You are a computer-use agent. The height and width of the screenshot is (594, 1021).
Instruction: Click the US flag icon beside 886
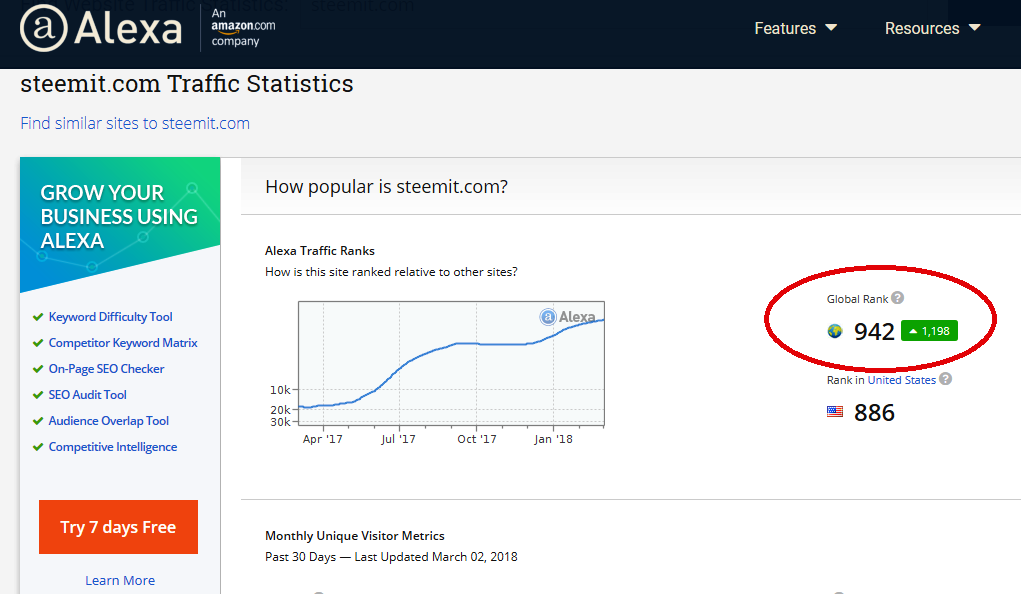point(835,412)
